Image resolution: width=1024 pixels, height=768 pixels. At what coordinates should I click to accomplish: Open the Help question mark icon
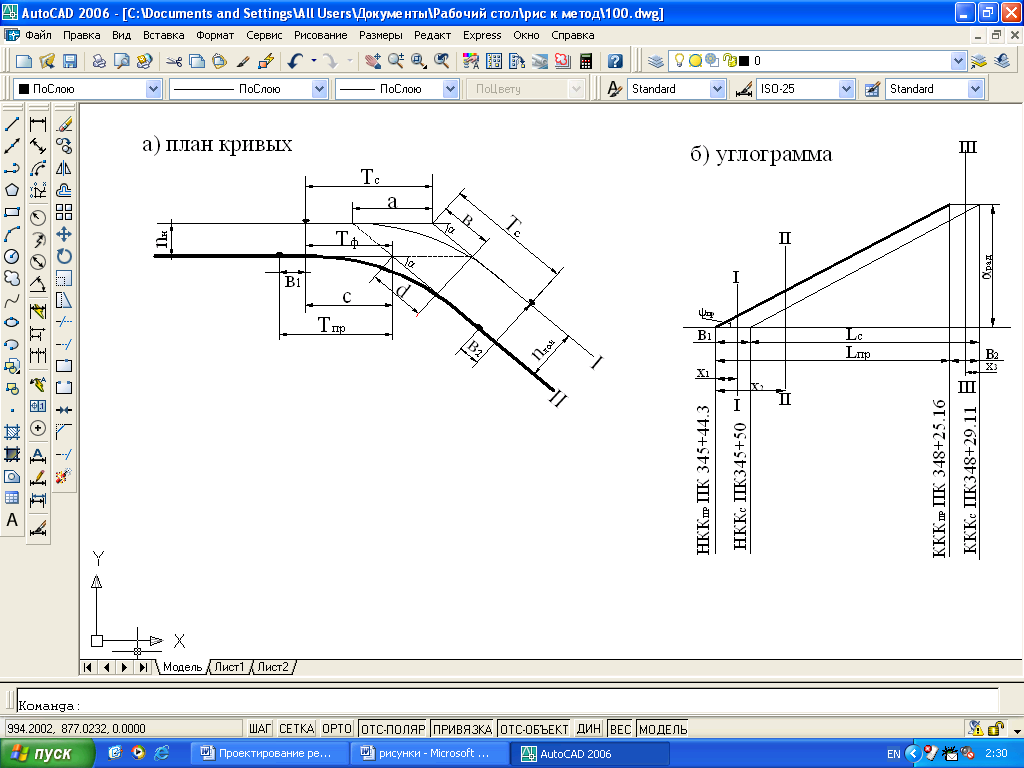click(615, 61)
